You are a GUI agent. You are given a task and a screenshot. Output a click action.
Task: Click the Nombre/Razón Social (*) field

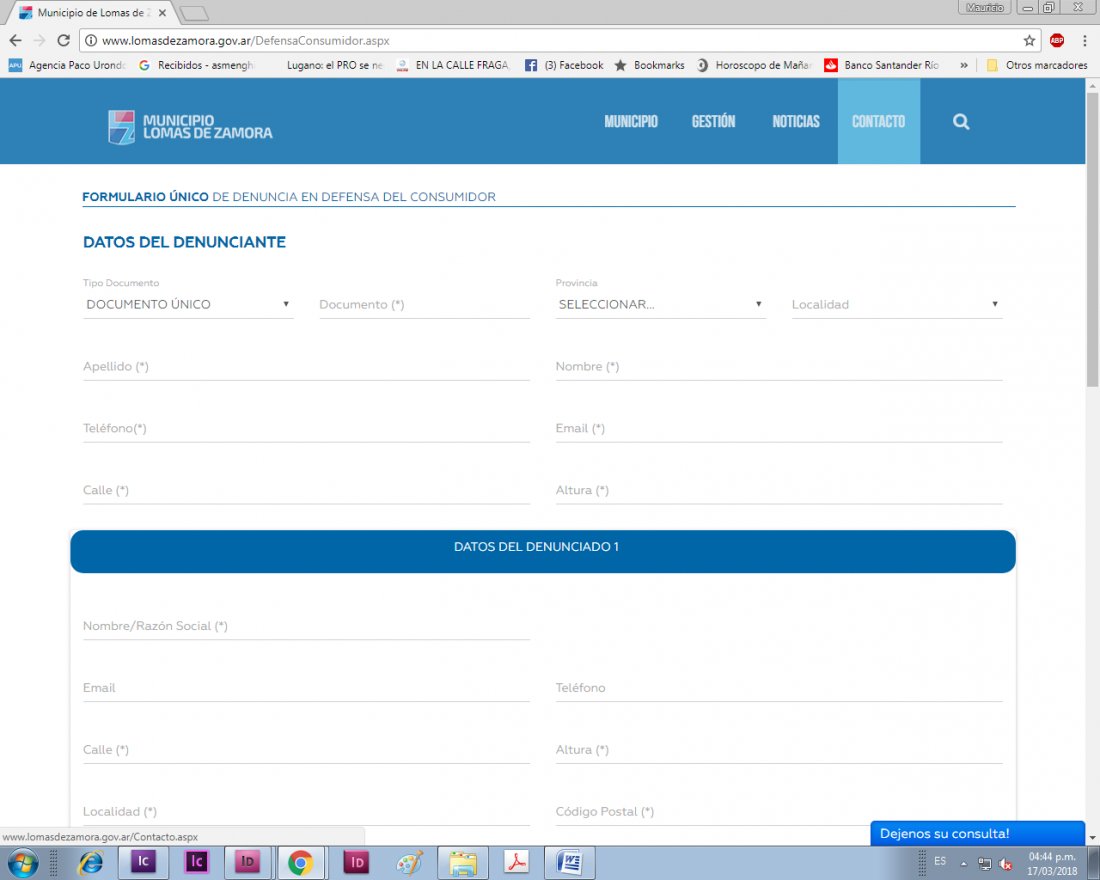306,626
